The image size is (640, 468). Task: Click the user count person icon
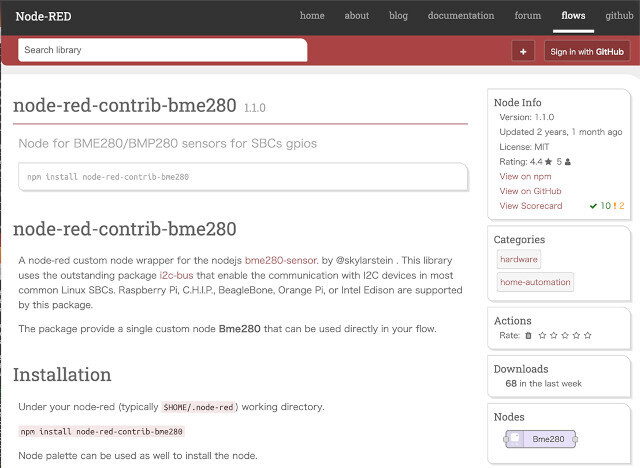tap(567, 162)
